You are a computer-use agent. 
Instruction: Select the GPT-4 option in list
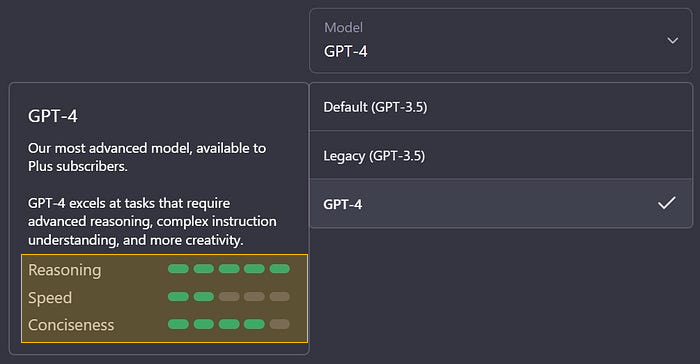click(x=500, y=204)
